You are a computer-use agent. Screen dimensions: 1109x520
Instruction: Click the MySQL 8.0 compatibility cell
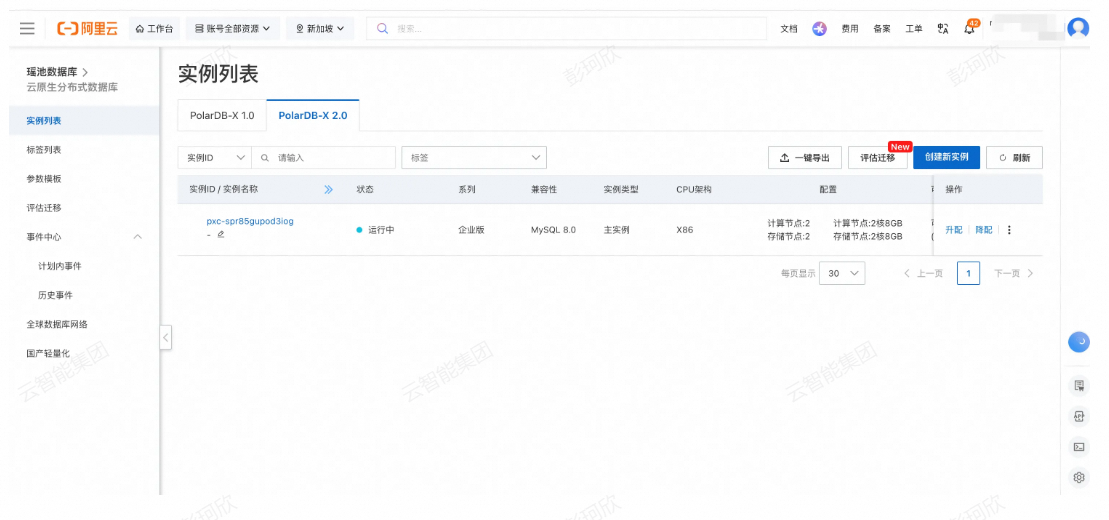tap(553, 230)
